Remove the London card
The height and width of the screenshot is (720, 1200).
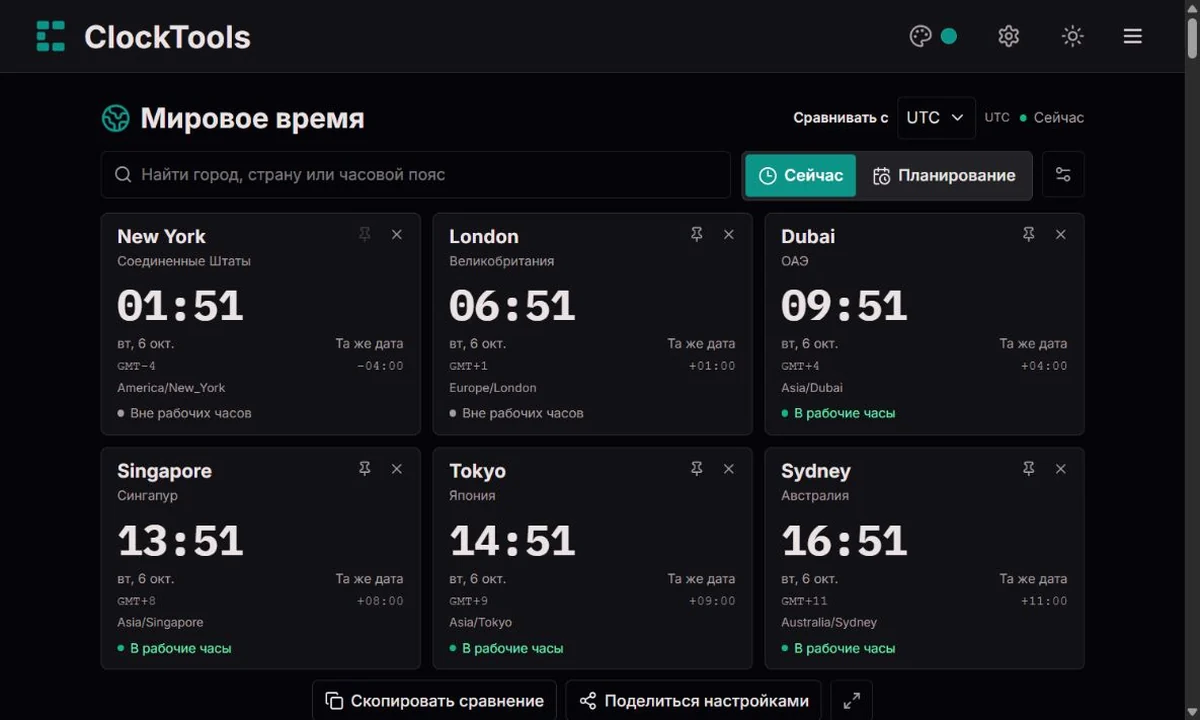(x=729, y=234)
